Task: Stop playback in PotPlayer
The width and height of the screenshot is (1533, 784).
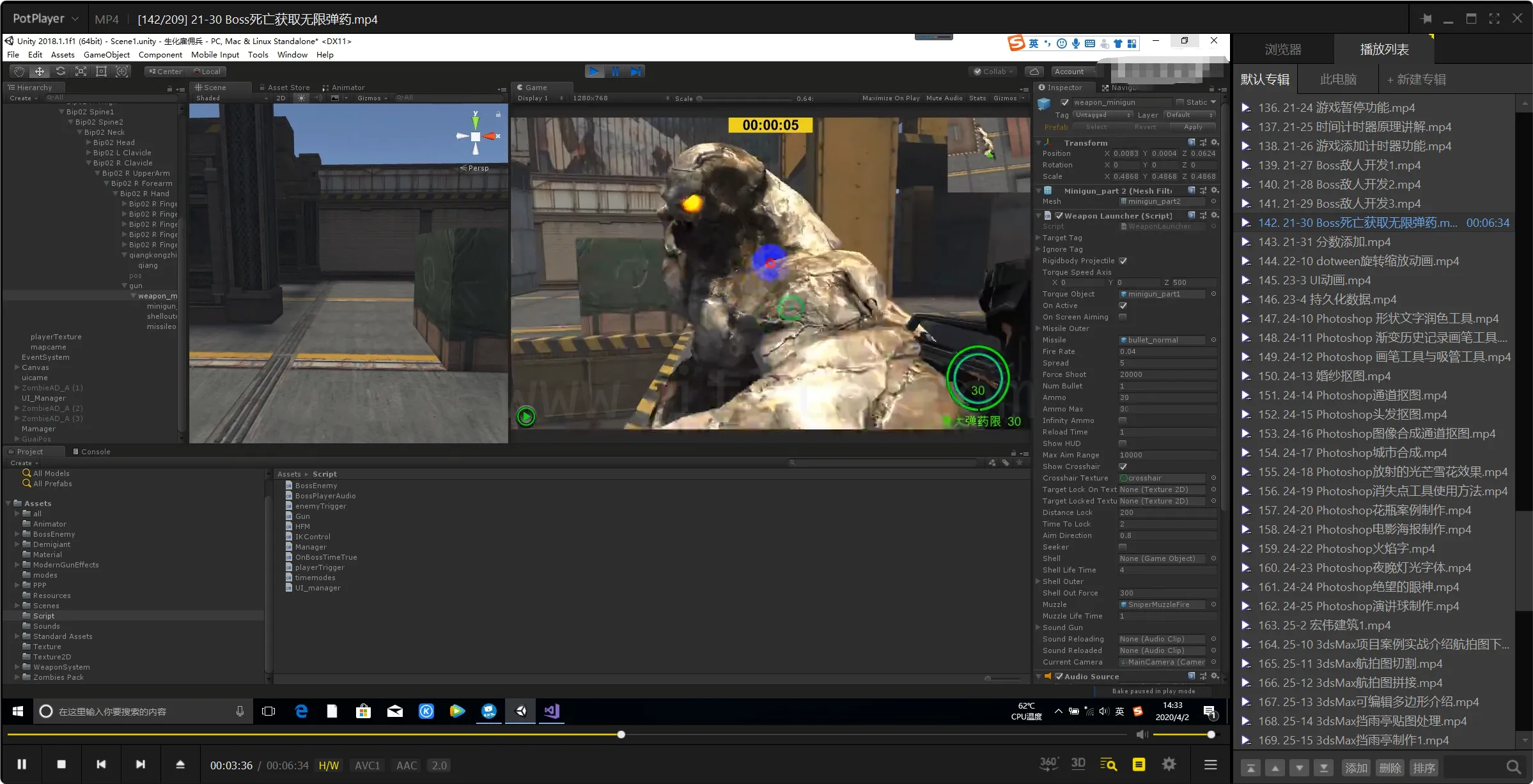Action: point(61,764)
